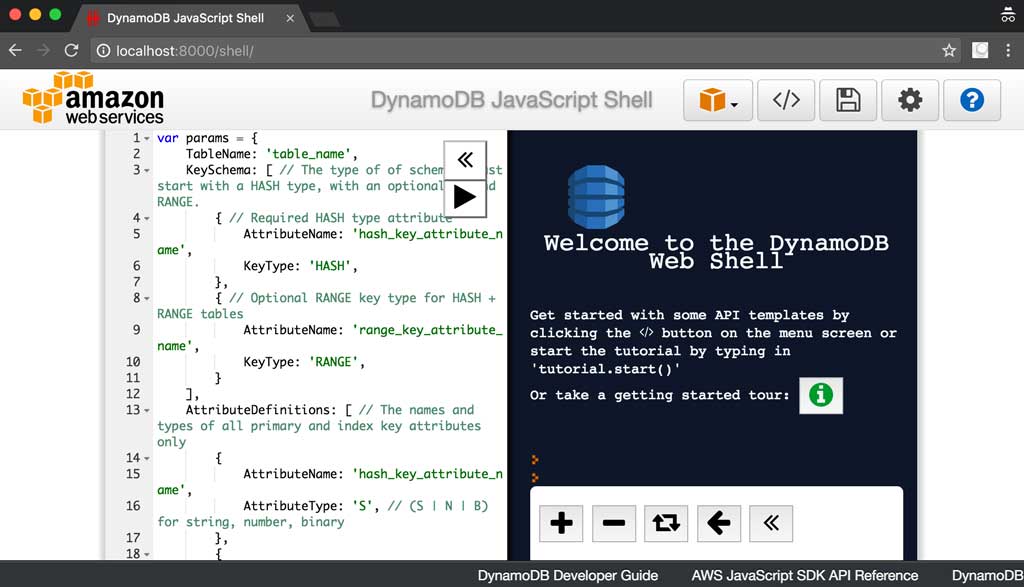Open the blue help question mark
Image resolution: width=1024 pixels, height=587 pixels.
point(972,101)
